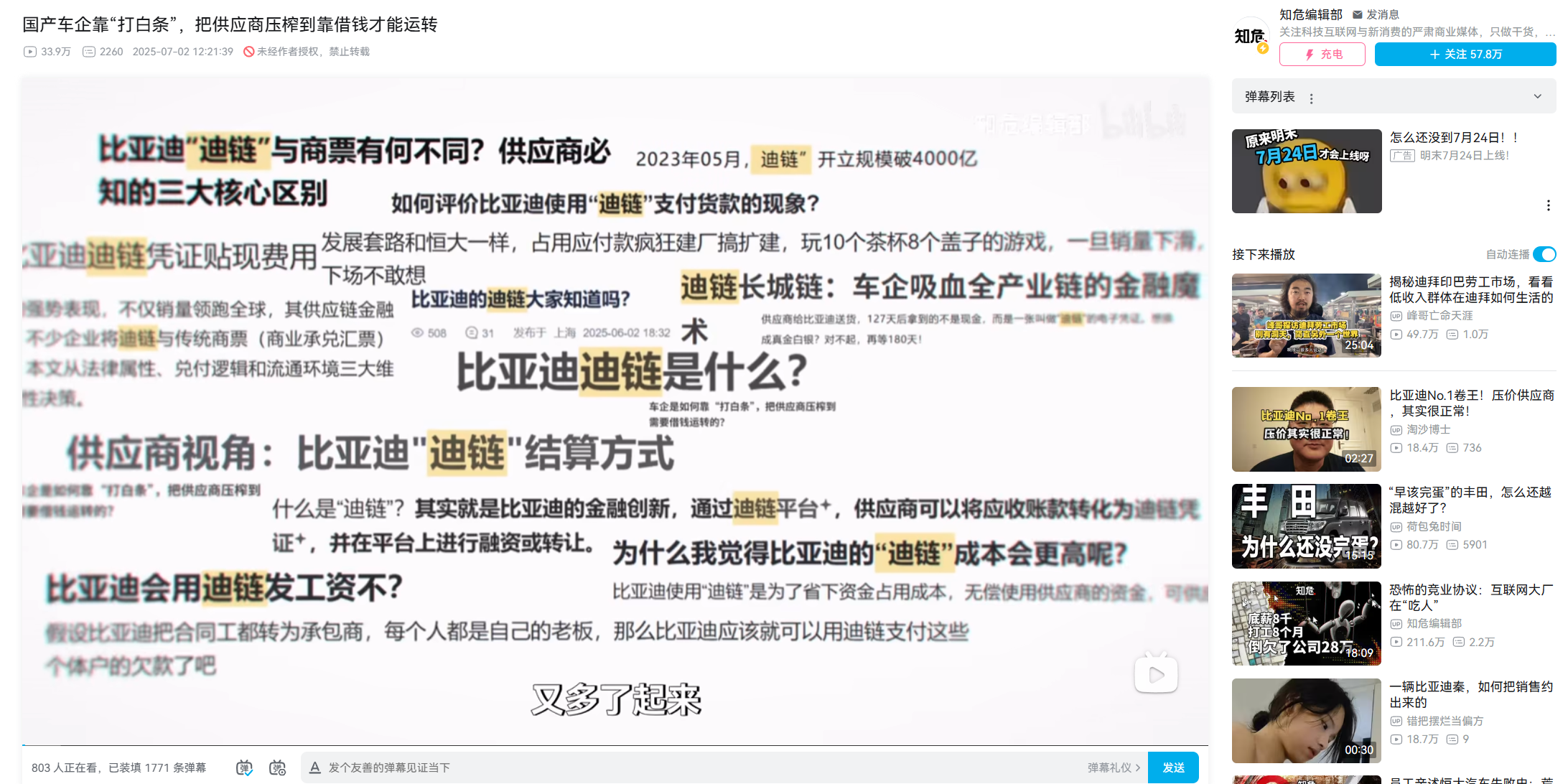
Task: Follow the uploader with 关注 57.8万 button
Action: pyautogui.click(x=1465, y=54)
